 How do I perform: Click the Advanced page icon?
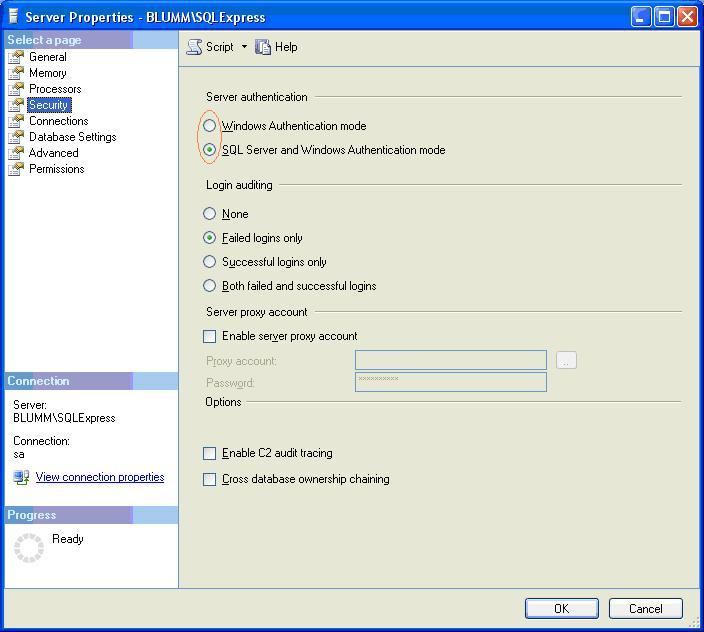pyautogui.click(x=16, y=153)
